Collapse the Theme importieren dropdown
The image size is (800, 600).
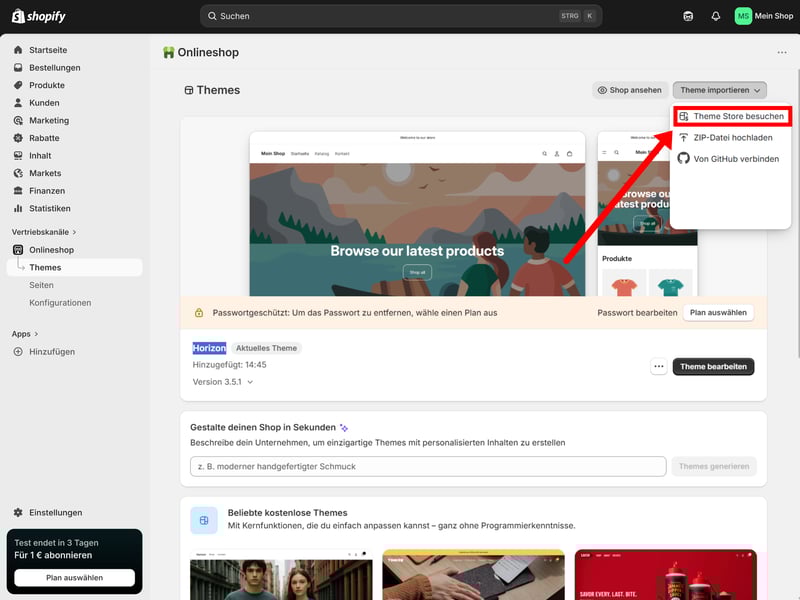pyautogui.click(x=719, y=90)
